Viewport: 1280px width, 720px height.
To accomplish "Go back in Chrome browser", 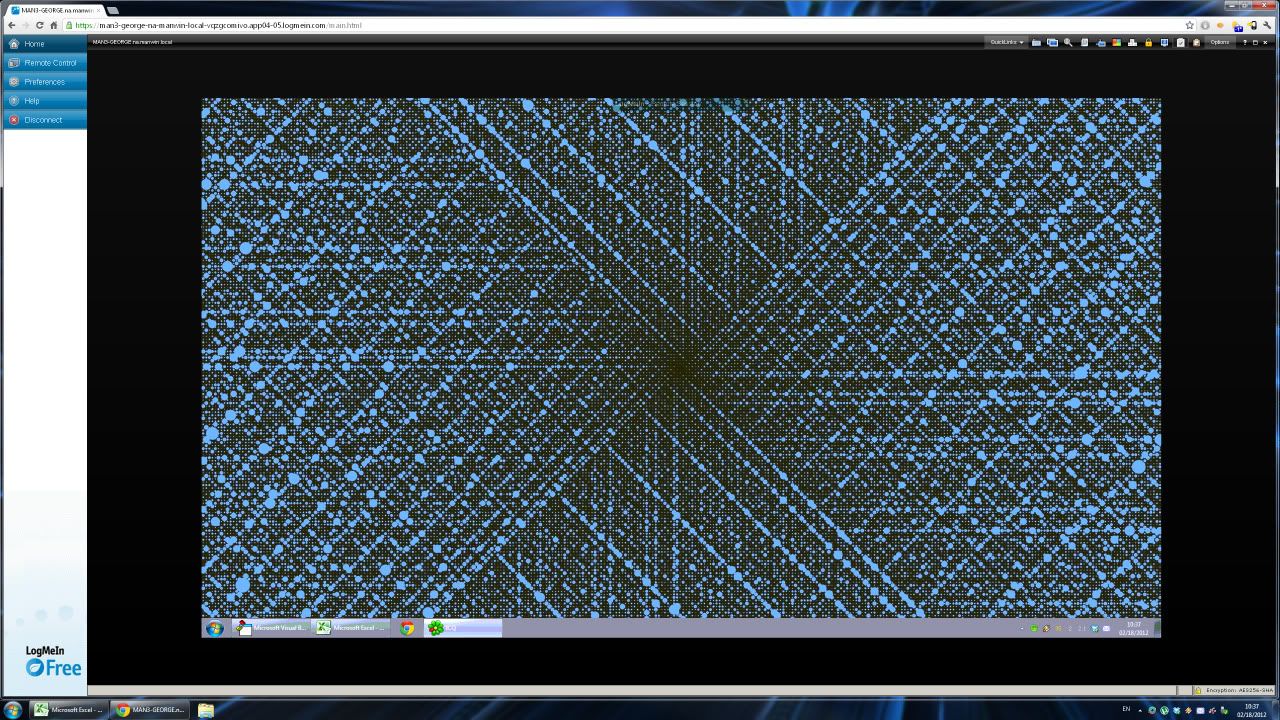I will click(12, 25).
